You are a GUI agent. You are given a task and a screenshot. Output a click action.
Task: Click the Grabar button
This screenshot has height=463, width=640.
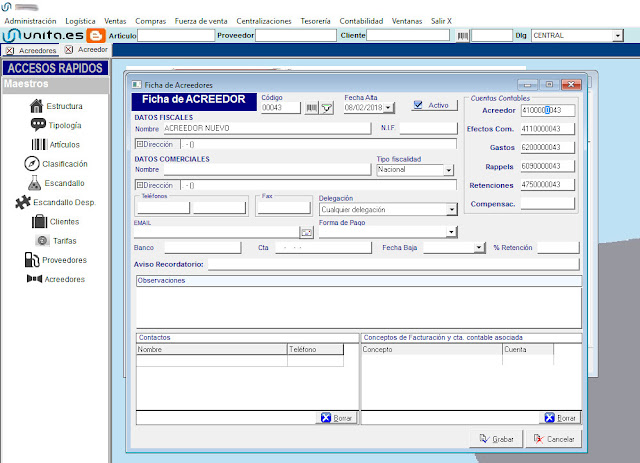pos(496,438)
